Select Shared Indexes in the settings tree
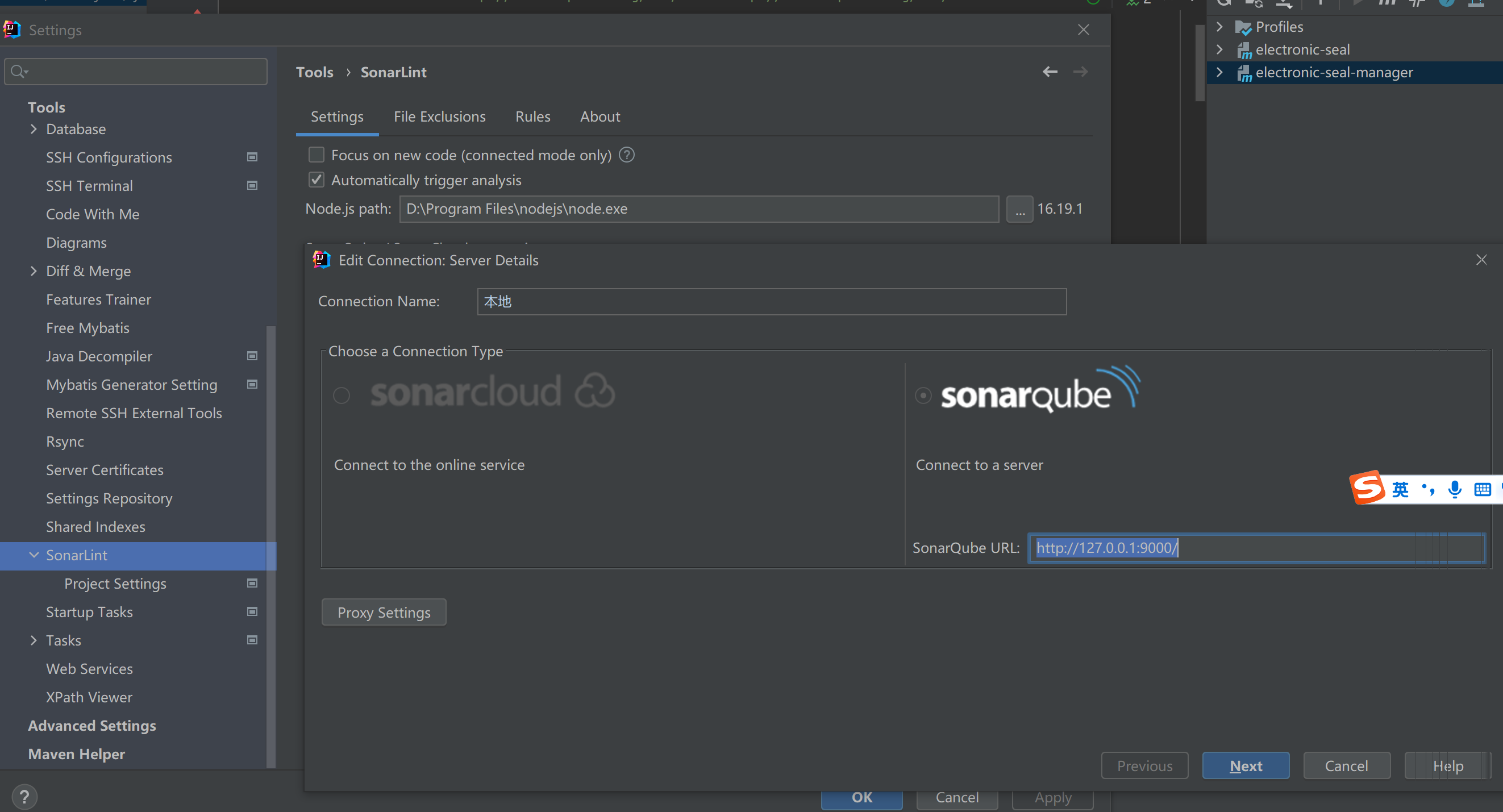1503x812 pixels. pos(95,527)
